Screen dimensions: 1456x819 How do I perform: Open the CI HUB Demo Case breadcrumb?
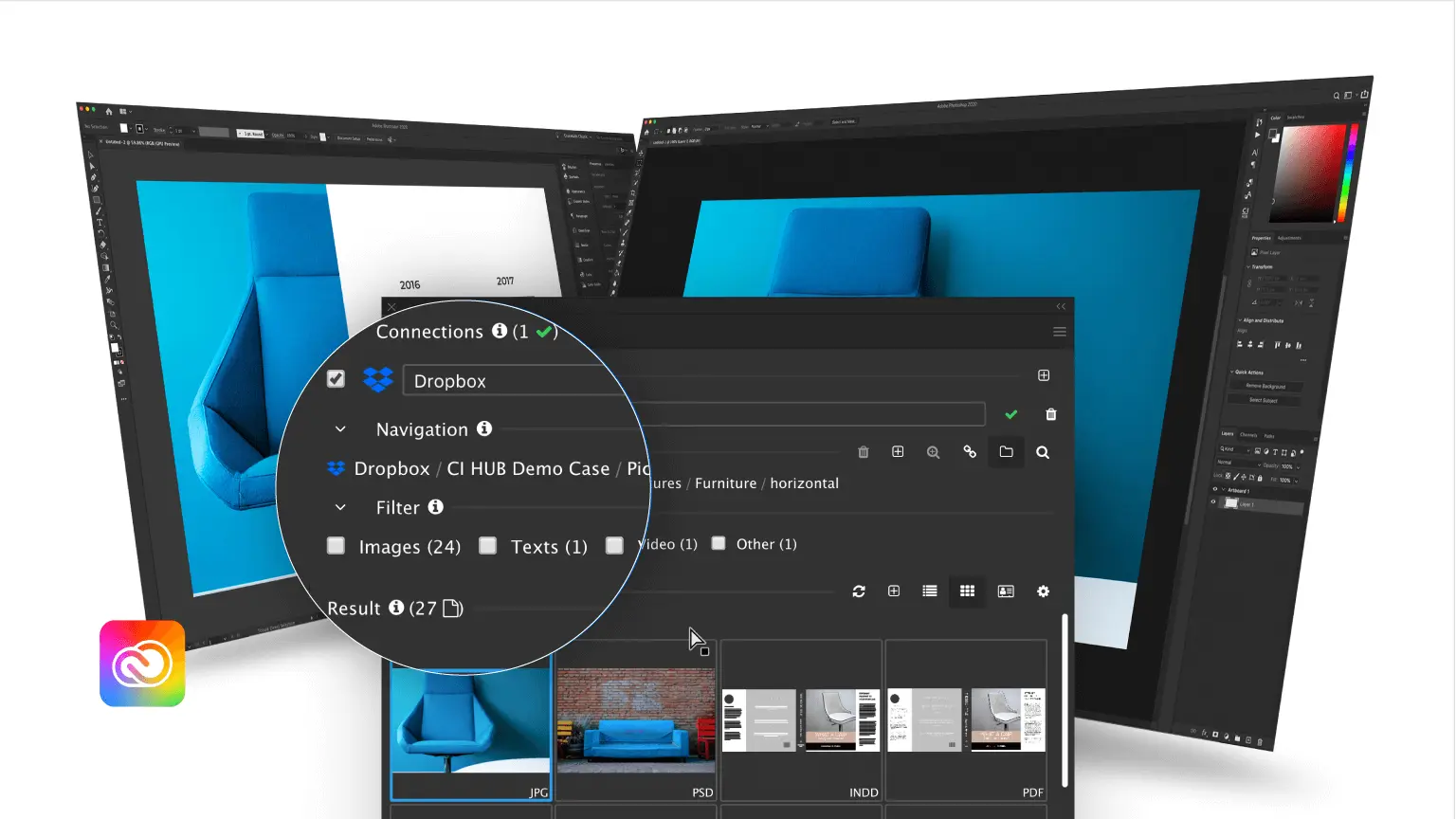tap(528, 468)
